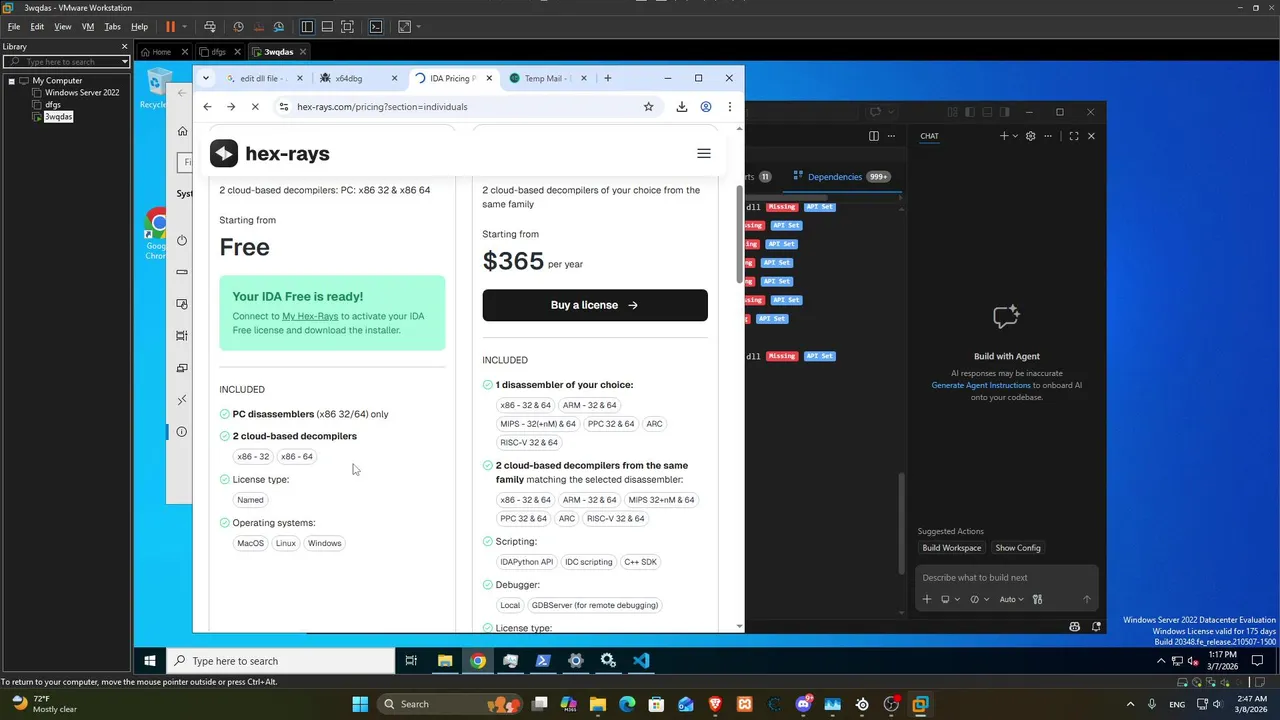The width and height of the screenshot is (1280, 720).
Task: Expand the new chat dropdown arrow
Action: pos(1015,136)
